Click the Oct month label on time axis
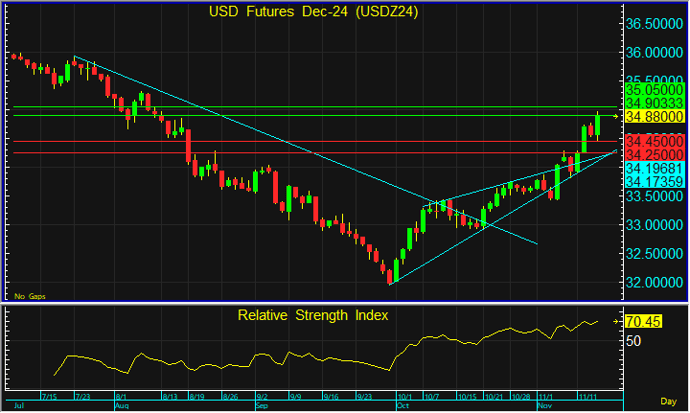The height and width of the screenshot is (413, 690). click(x=402, y=407)
